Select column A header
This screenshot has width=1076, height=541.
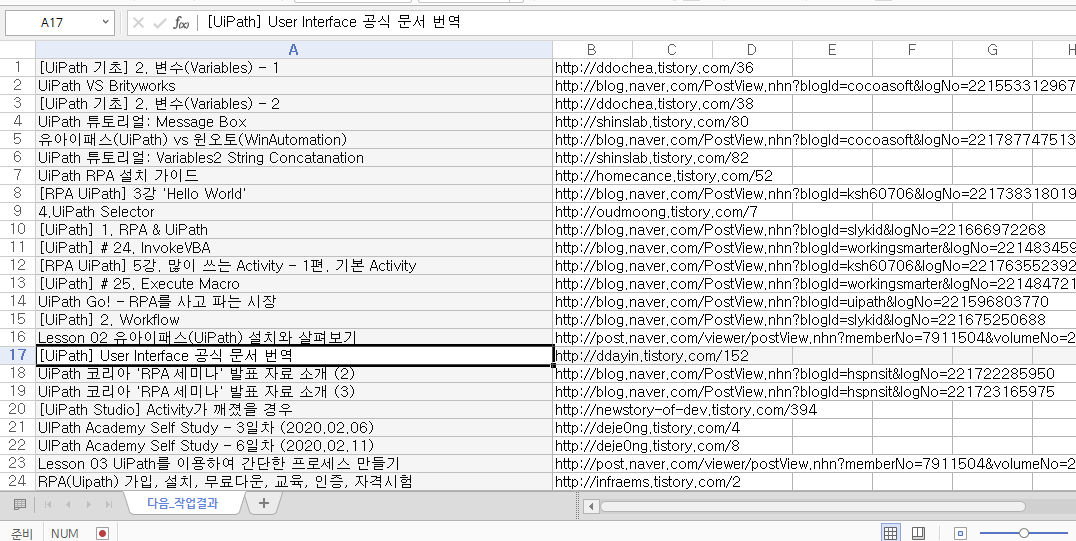tap(294, 49)
